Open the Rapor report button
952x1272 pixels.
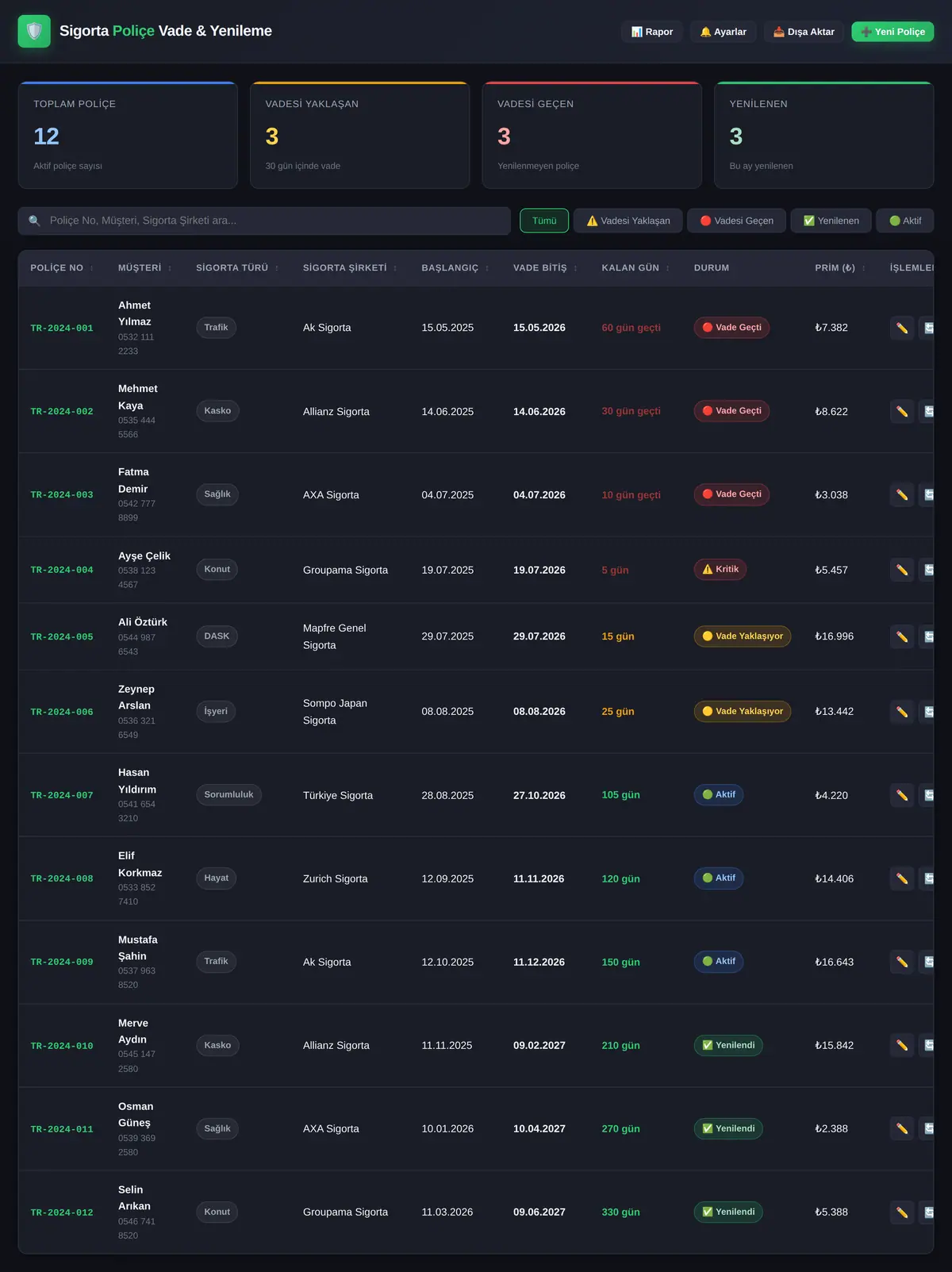tap(651, 32)
